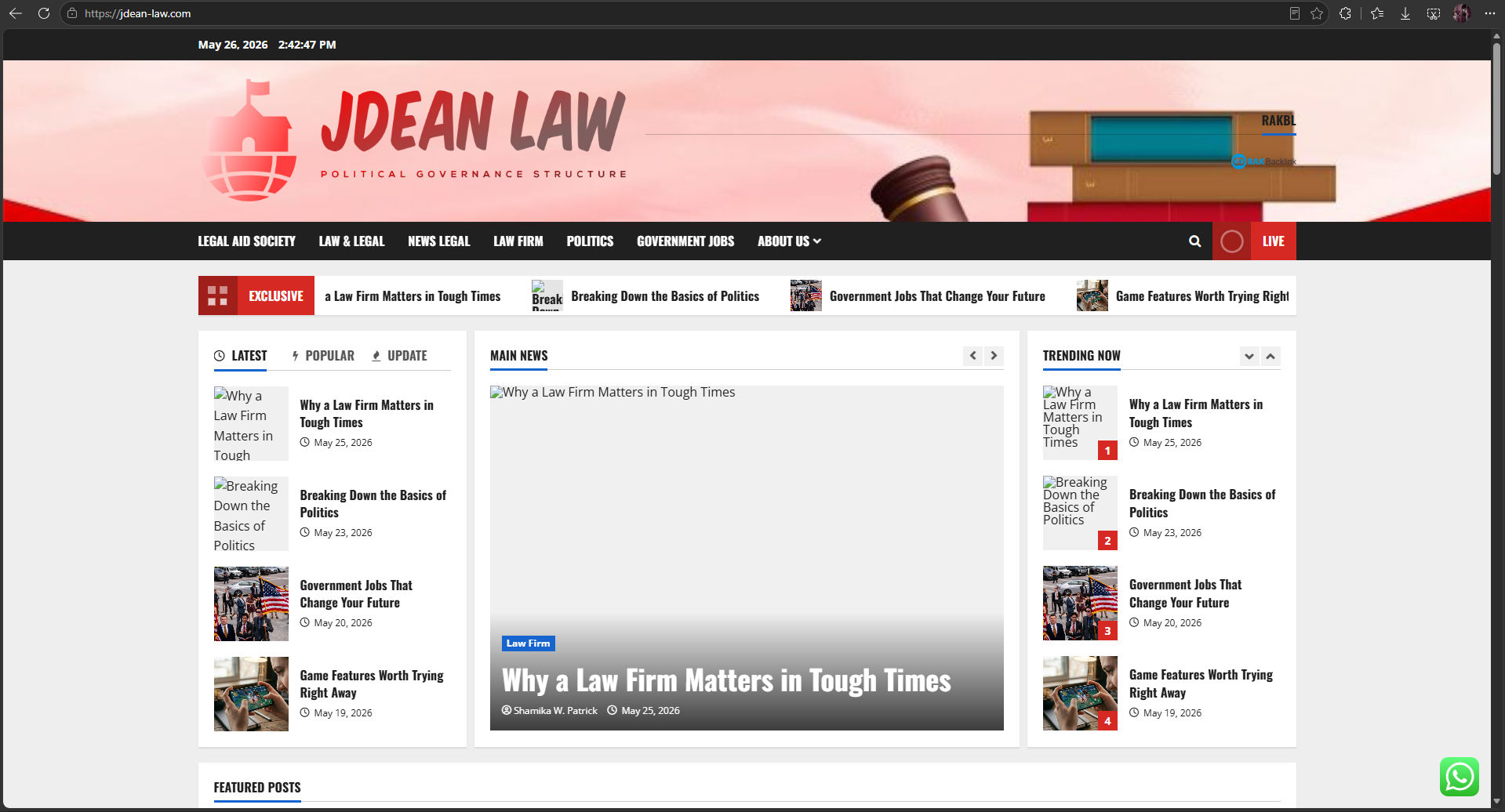Image resolution: width=1505 pixels, height=812 pixels.
Task: Open Legal Aid Society menu item
Action: [x=246, y=241]
